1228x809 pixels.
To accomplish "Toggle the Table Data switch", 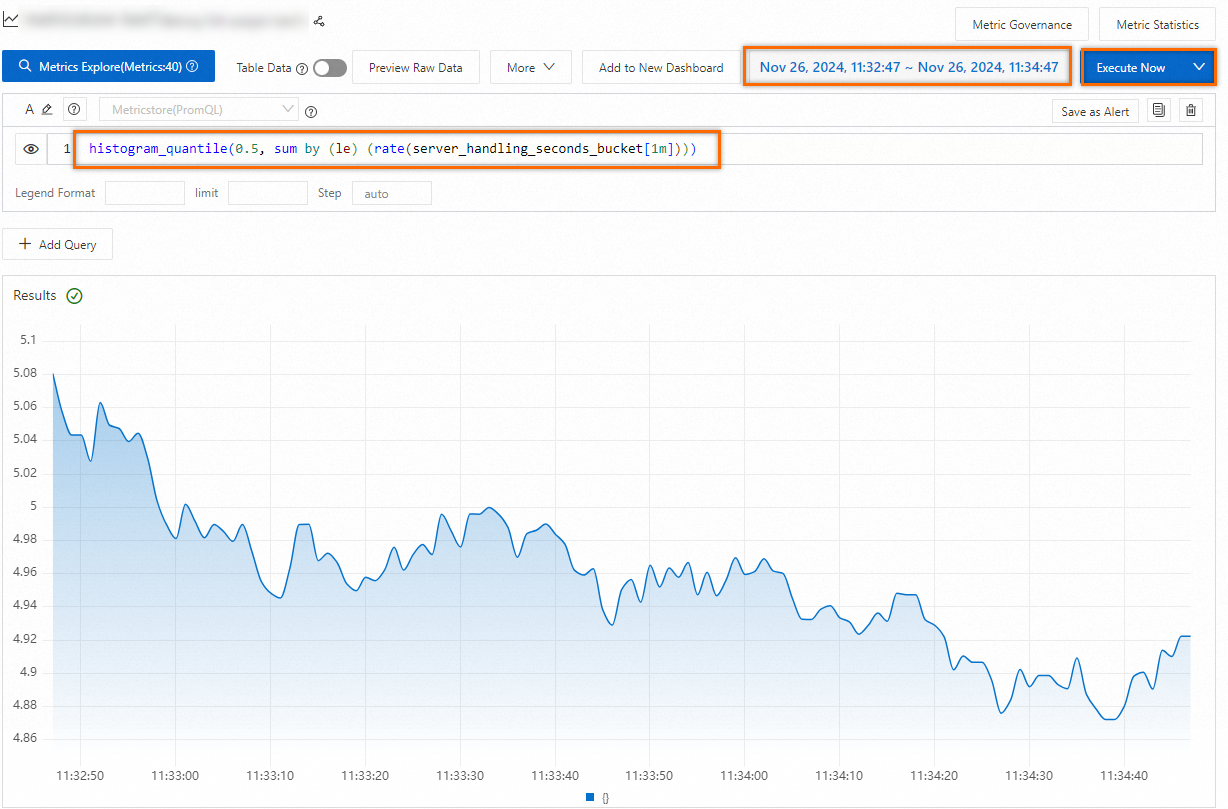I will pyautogui.click(x=330, y=68).
